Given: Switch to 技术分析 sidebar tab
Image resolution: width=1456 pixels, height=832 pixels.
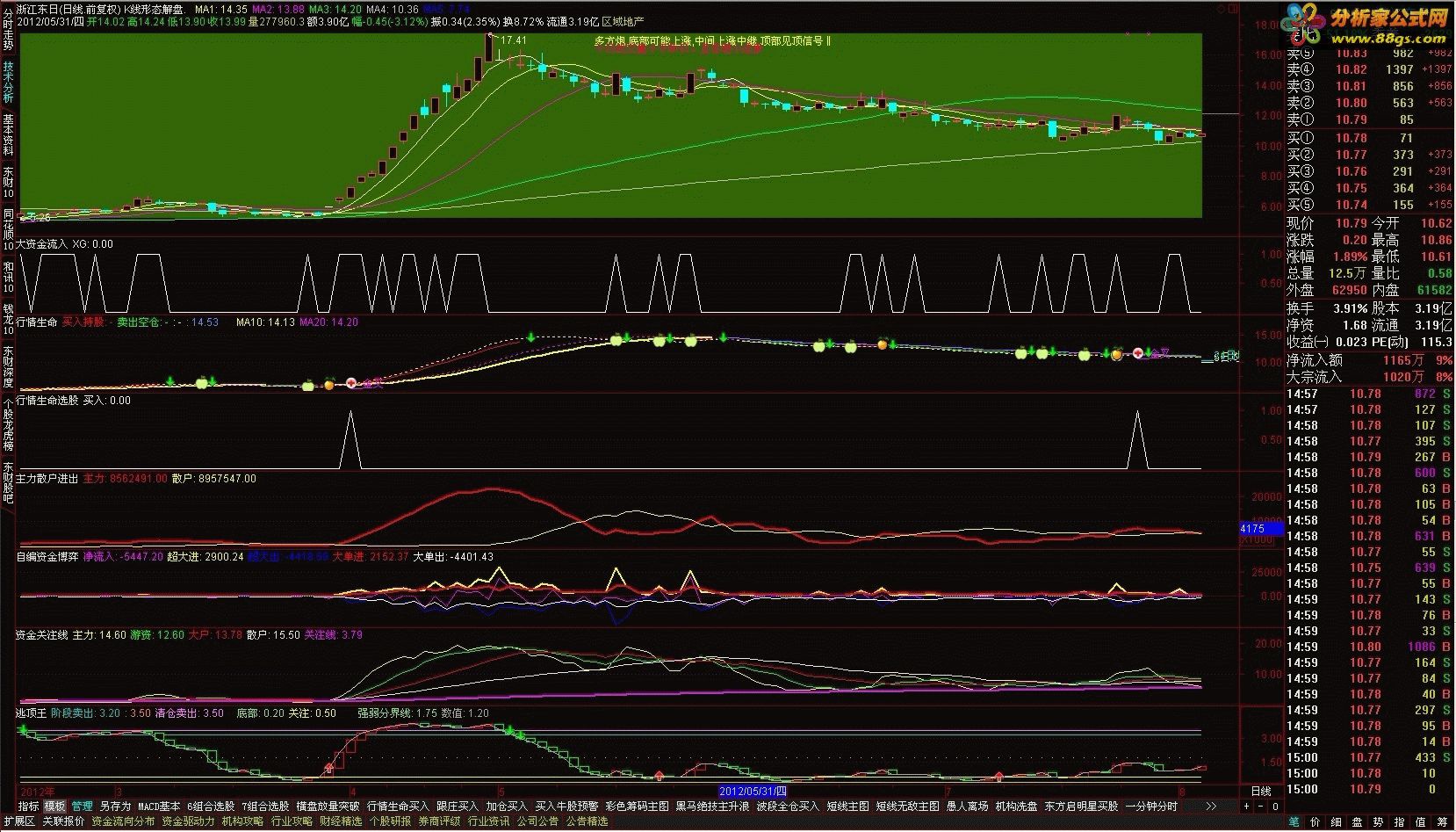Looking at the screenshot, I should point(8,82).
